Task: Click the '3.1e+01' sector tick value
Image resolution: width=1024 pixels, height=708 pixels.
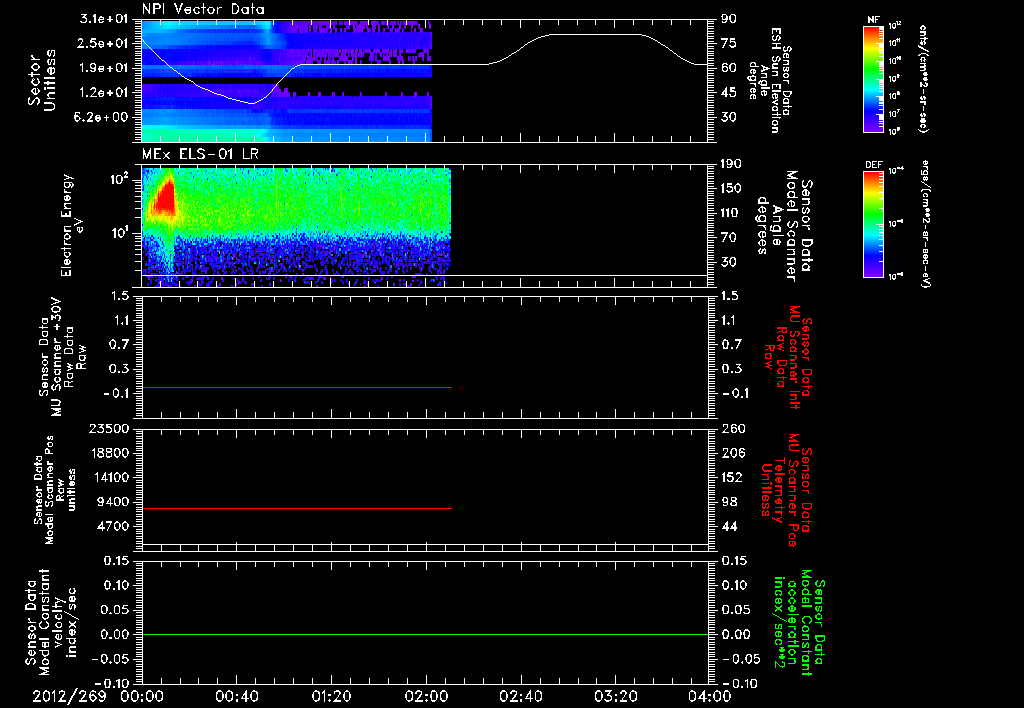Action: 103,19
